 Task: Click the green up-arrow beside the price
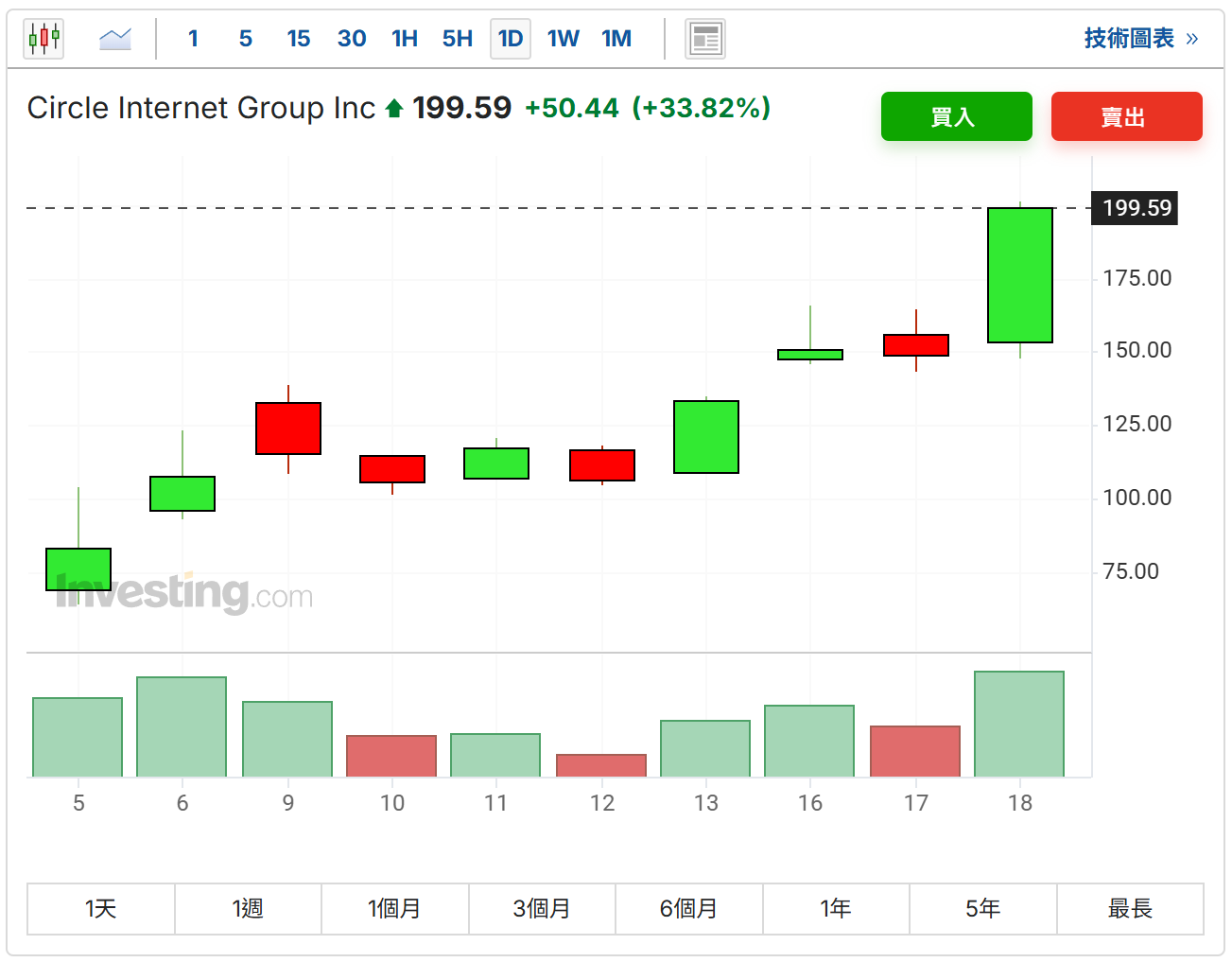coord(394,109)
